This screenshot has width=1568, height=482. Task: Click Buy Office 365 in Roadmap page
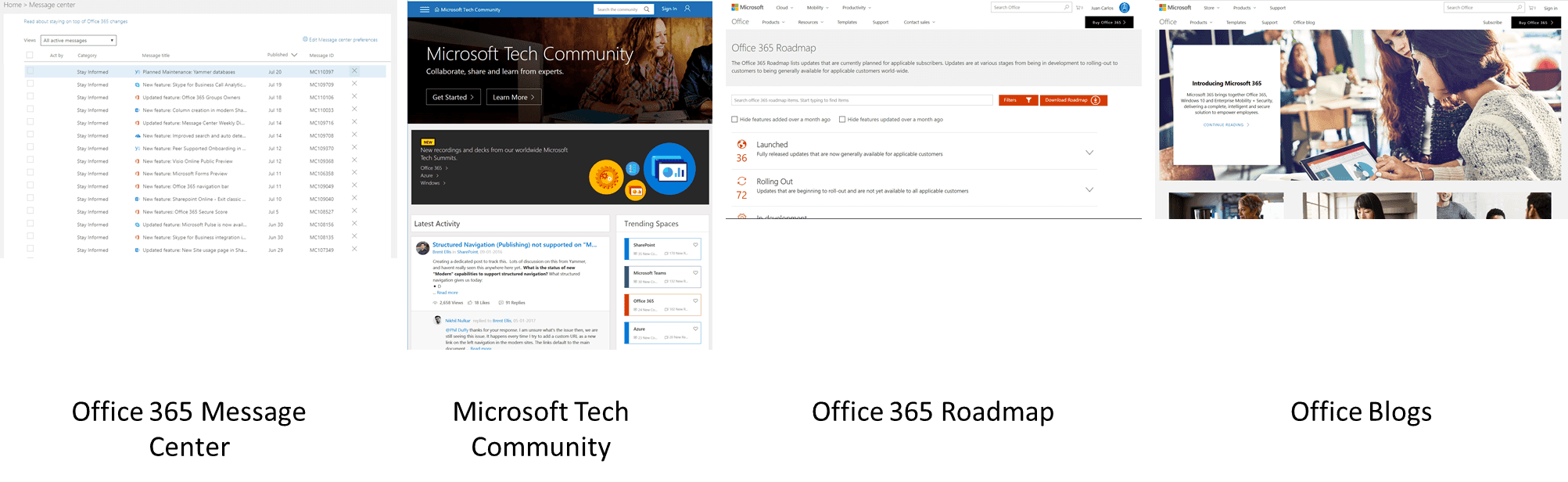pyautogui.click(x=1109, y=22)
